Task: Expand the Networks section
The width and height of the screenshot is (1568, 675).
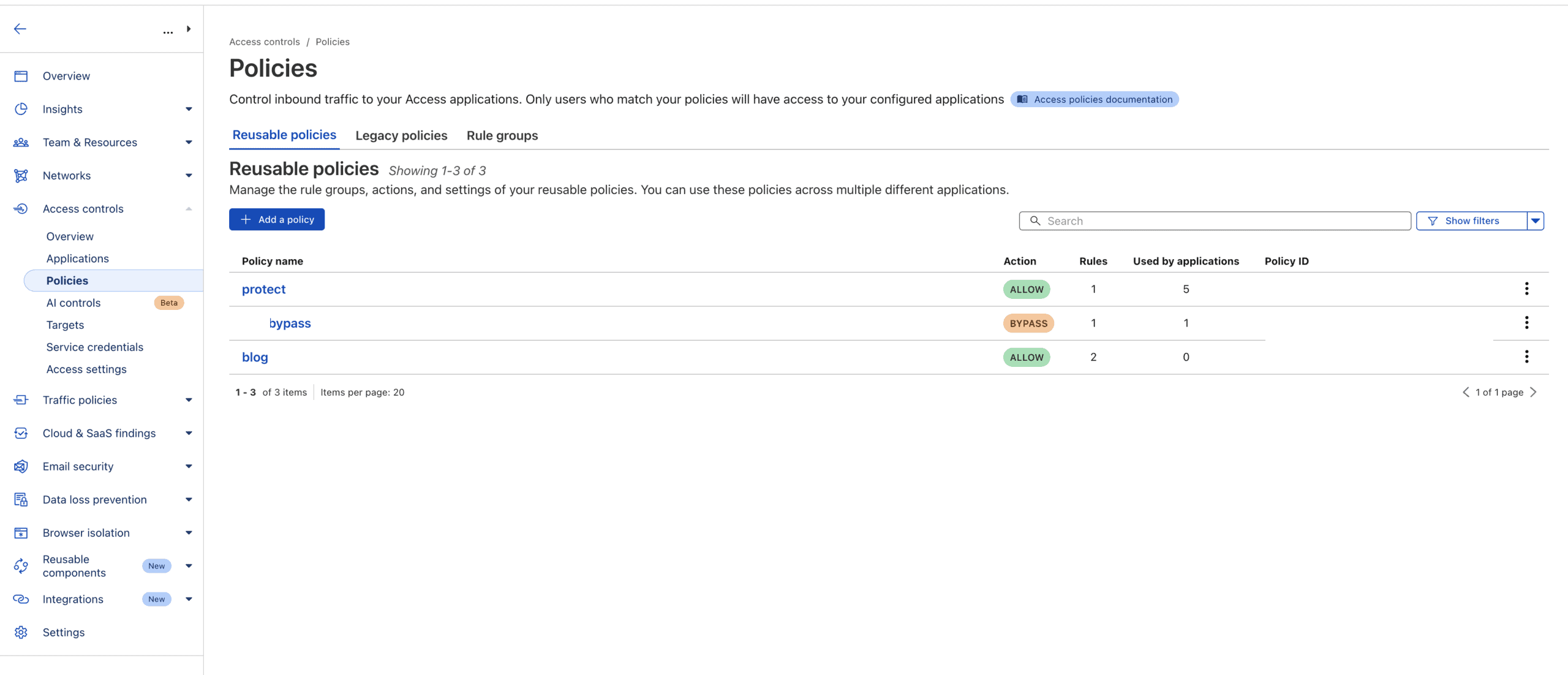Action: click(x=189, y=176)
